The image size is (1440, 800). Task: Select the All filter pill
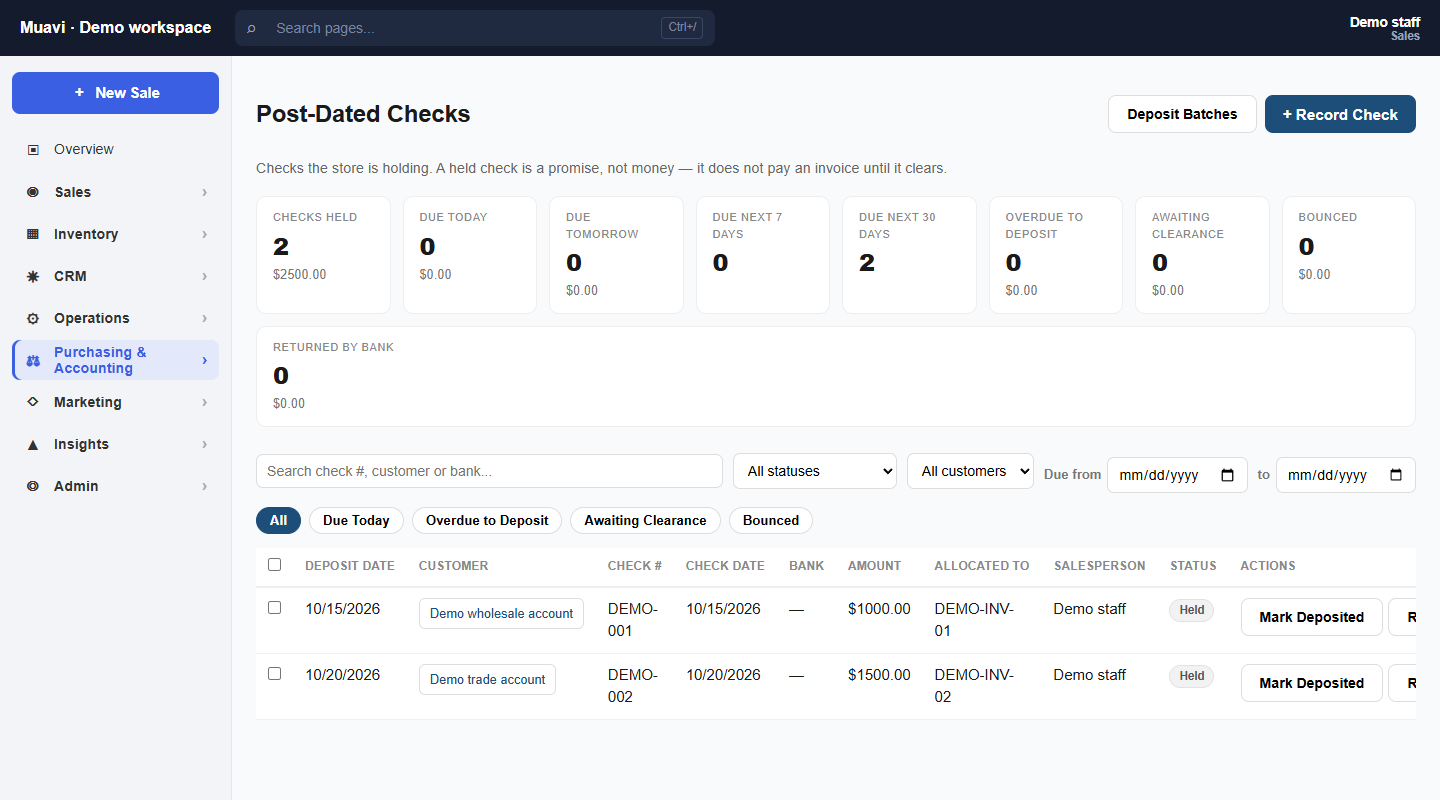[278, 520]
